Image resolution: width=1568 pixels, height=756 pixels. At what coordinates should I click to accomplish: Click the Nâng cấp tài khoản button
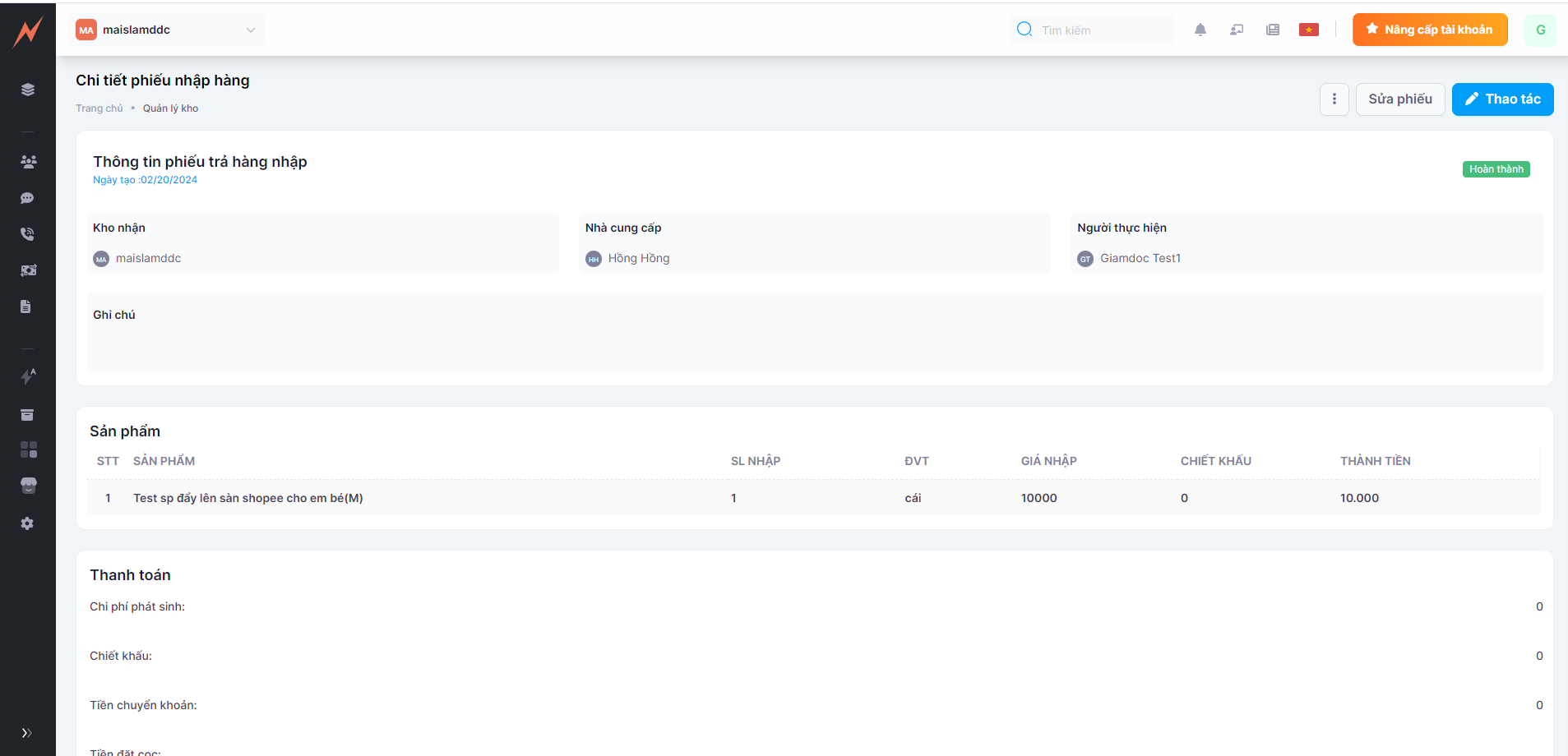pyautogui.click(x=1429, y=30)
